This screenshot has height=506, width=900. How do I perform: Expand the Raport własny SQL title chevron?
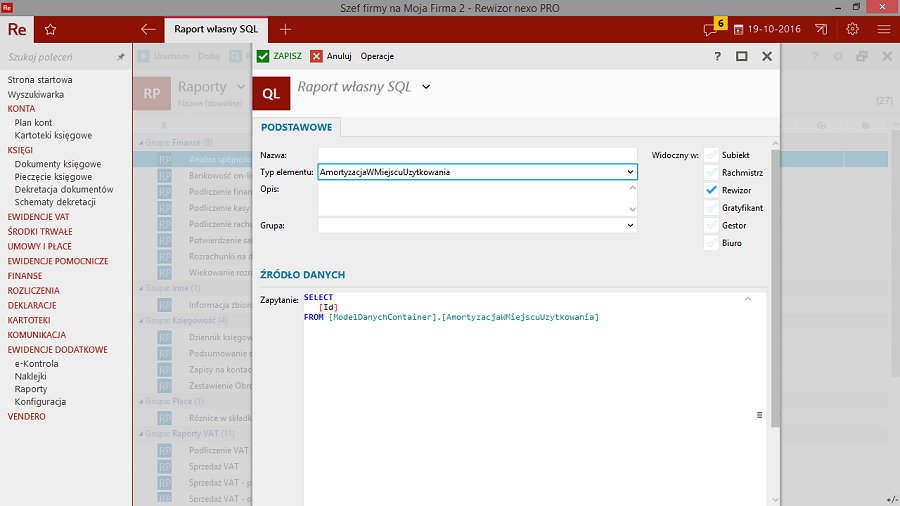(x=426, y=87)
